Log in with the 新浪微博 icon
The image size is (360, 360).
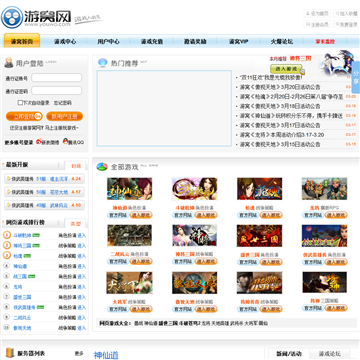pyautogui.click(x=39, y=141)
